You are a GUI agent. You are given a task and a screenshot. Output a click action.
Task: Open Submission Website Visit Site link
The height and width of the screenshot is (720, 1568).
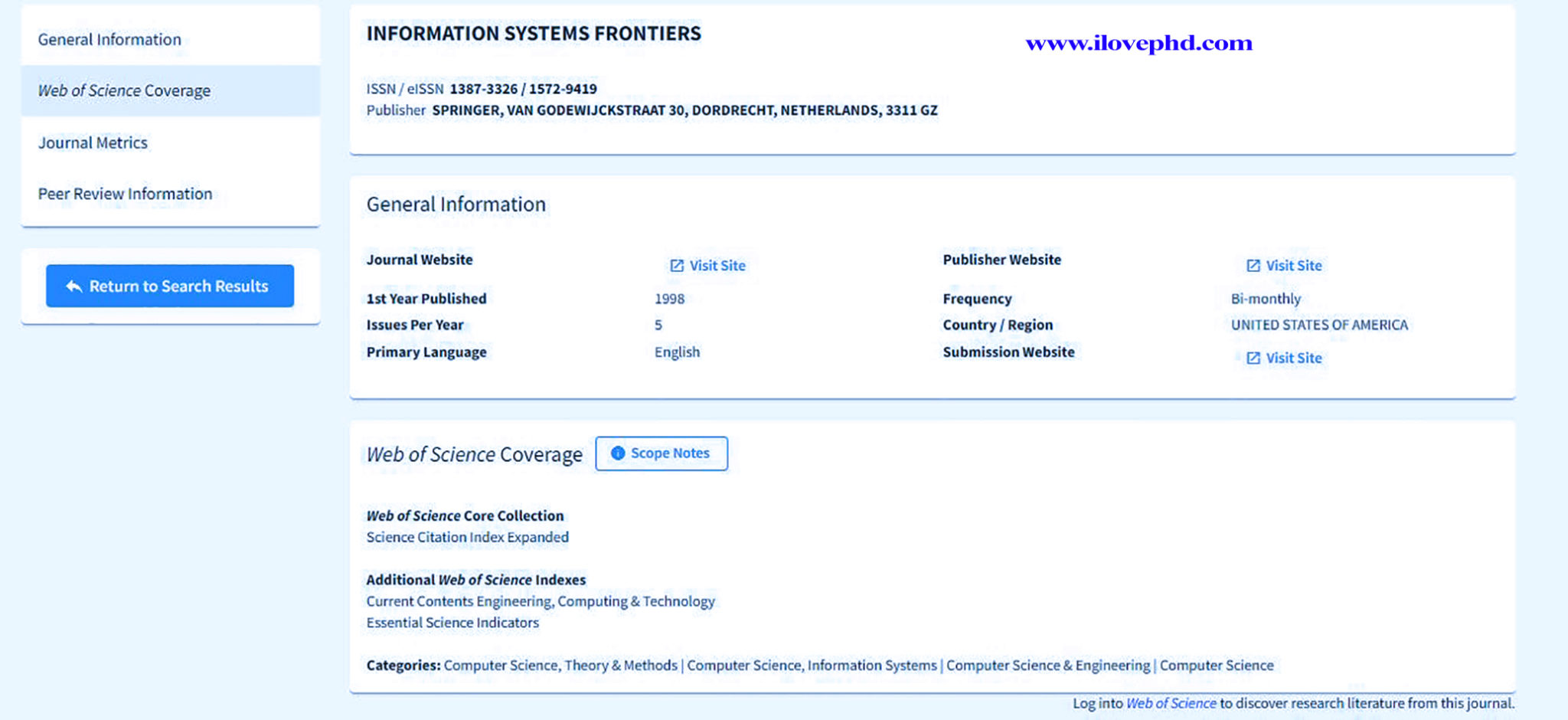[1284, 358]
